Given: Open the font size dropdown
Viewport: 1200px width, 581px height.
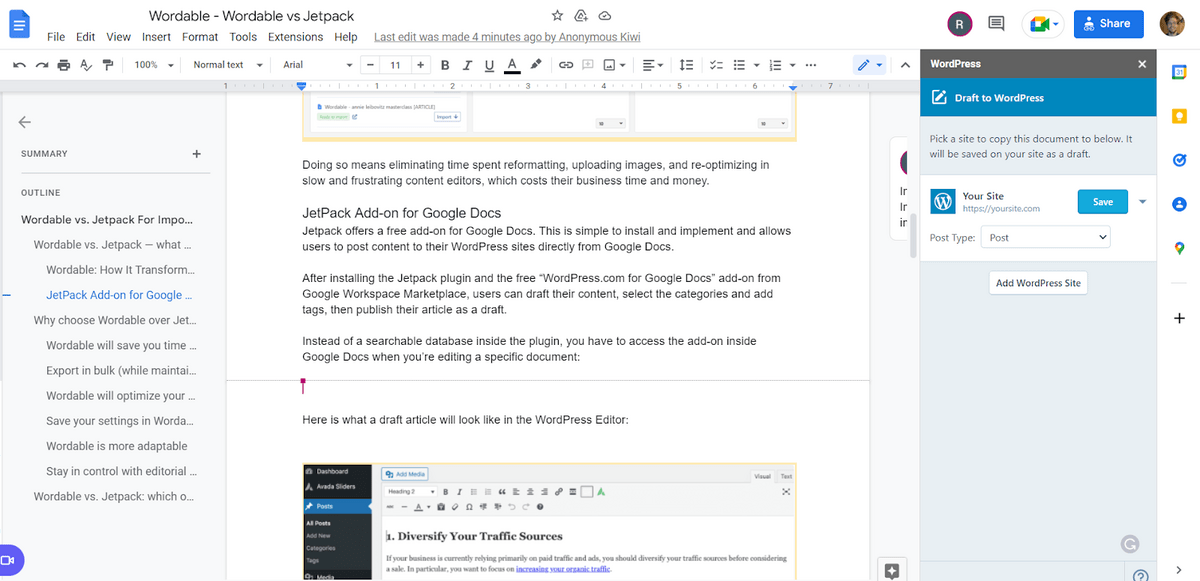Looking at the screenshot, I should pos(395,64).
